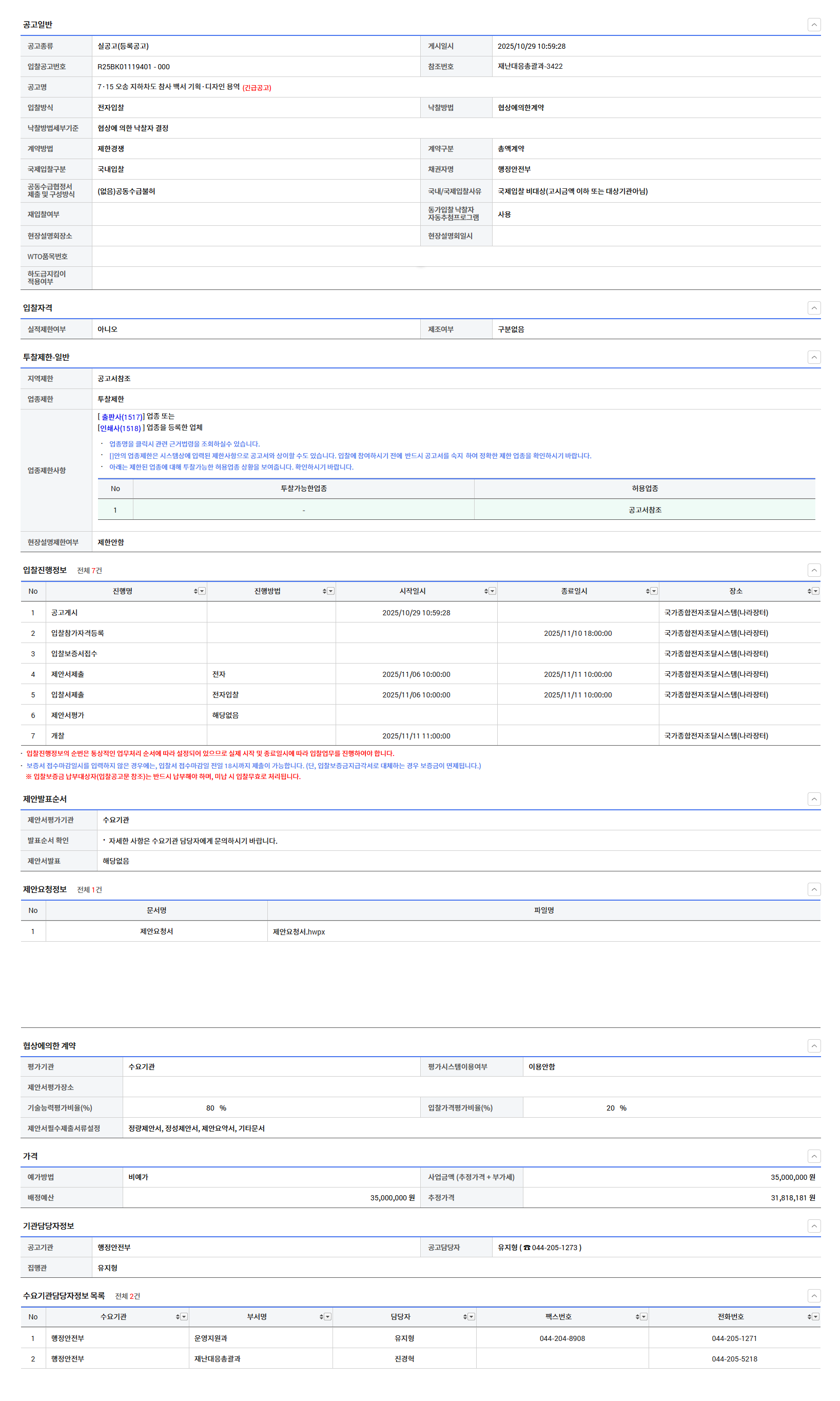Collapse the 입찰자격 section
This screenshot has width=840, height=1401.
[x=813, y=308]
